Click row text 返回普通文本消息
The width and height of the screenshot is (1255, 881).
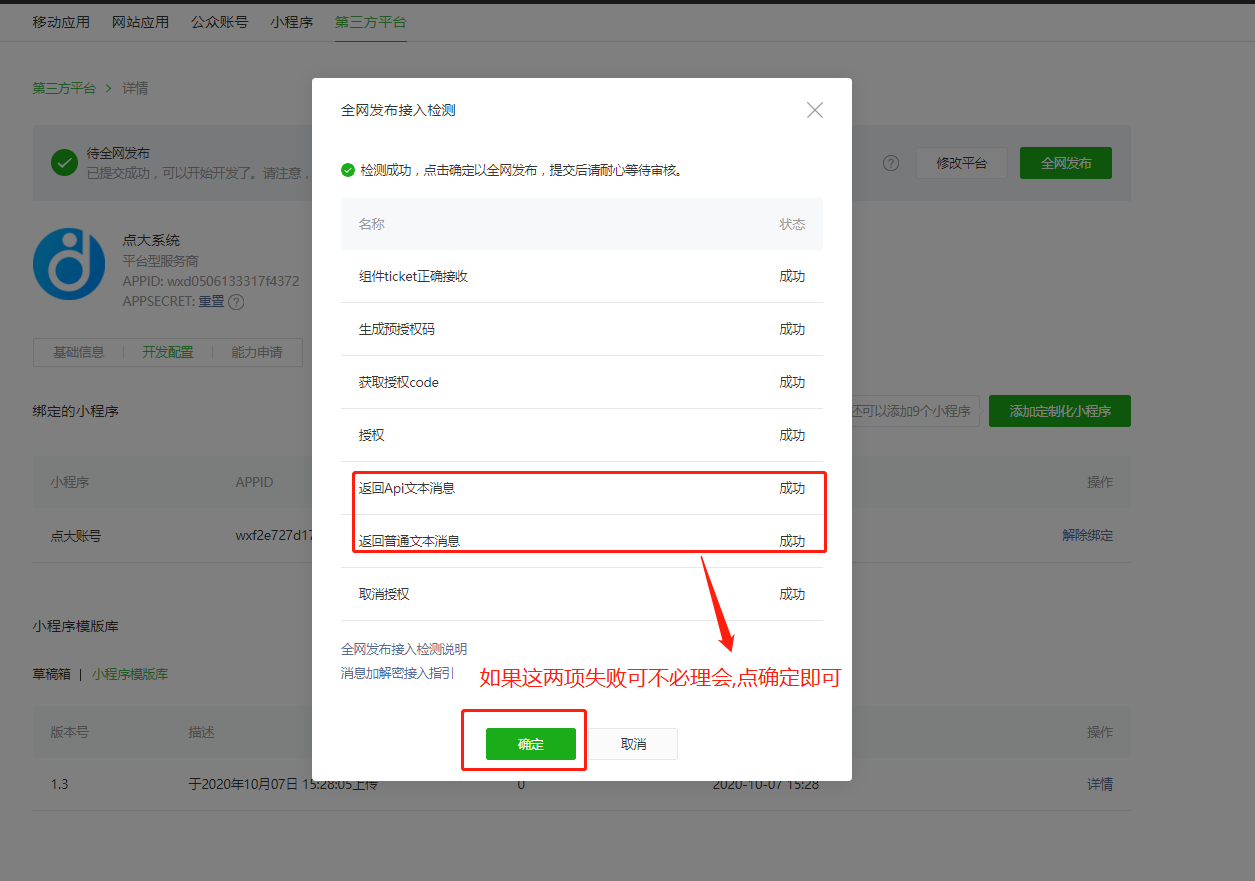coord(410,541)
